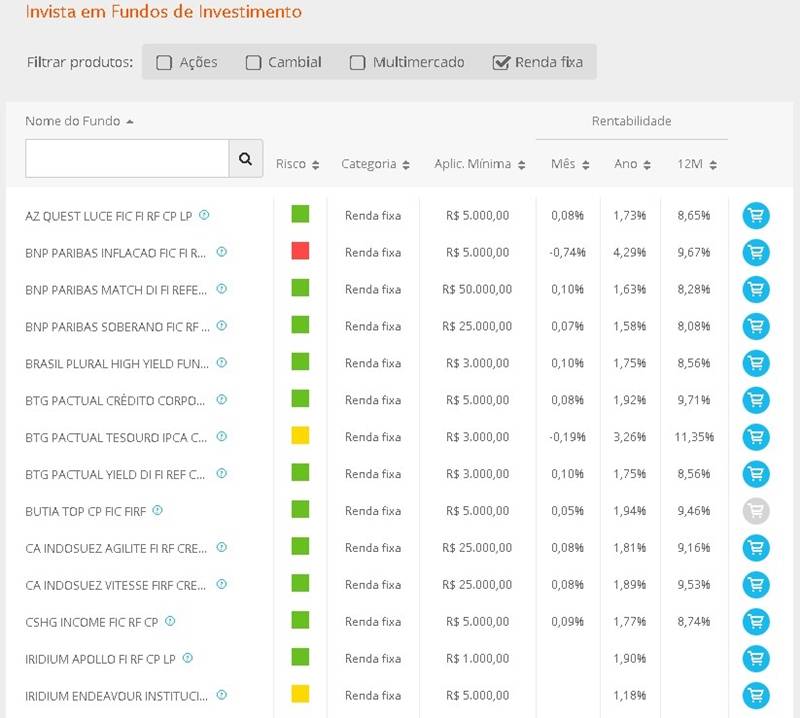Add BNP PARIBAS INFLACAO fund to cart
This screenshot has width=800, height=718.
756,252
